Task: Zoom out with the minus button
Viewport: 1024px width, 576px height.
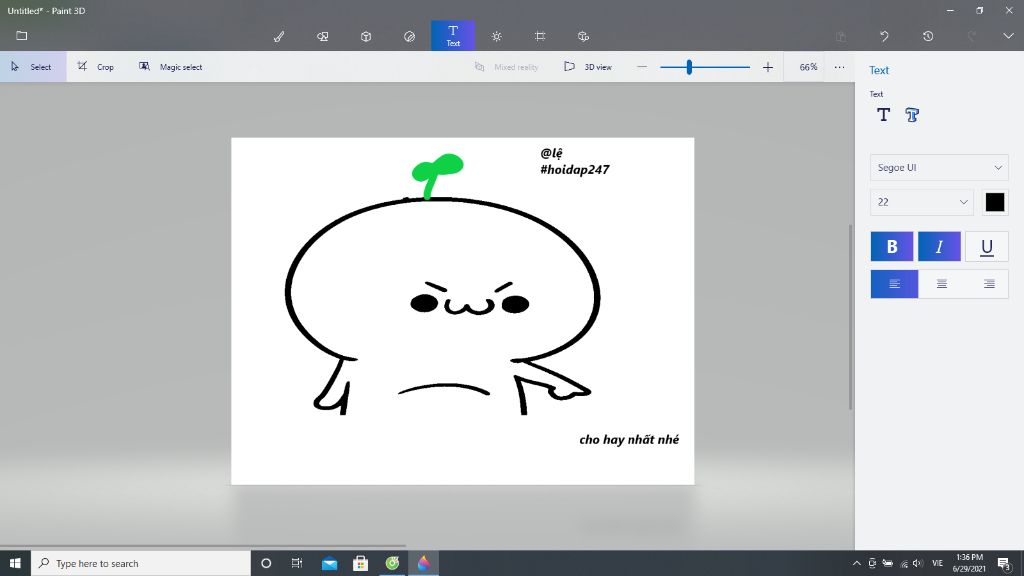Action: click(x=642, y=67)
